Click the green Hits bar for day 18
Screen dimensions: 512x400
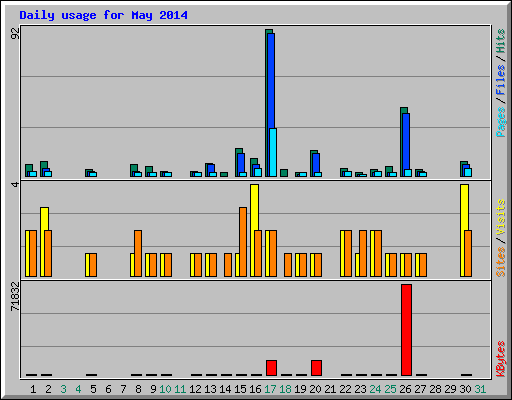click(284, 173)
